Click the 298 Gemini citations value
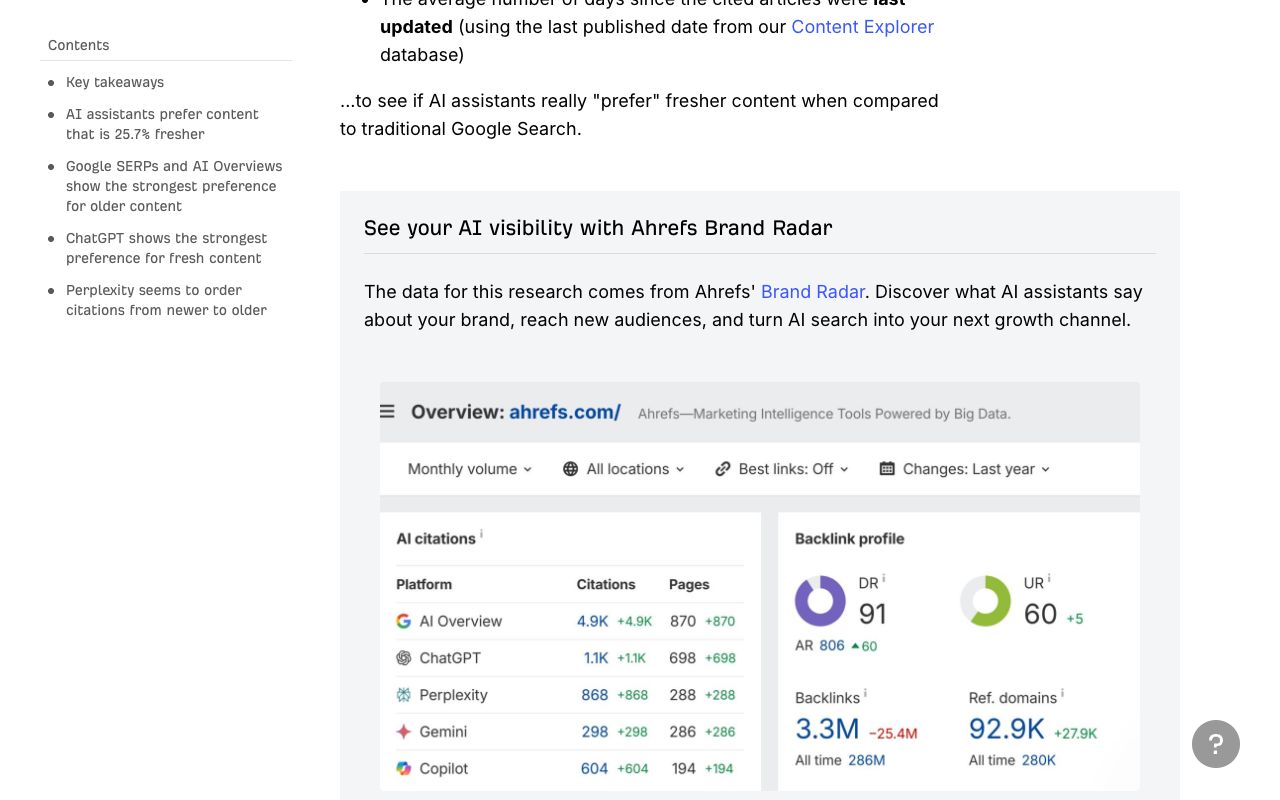Viewport: 1280px width, 800px height. click(595, 732)
